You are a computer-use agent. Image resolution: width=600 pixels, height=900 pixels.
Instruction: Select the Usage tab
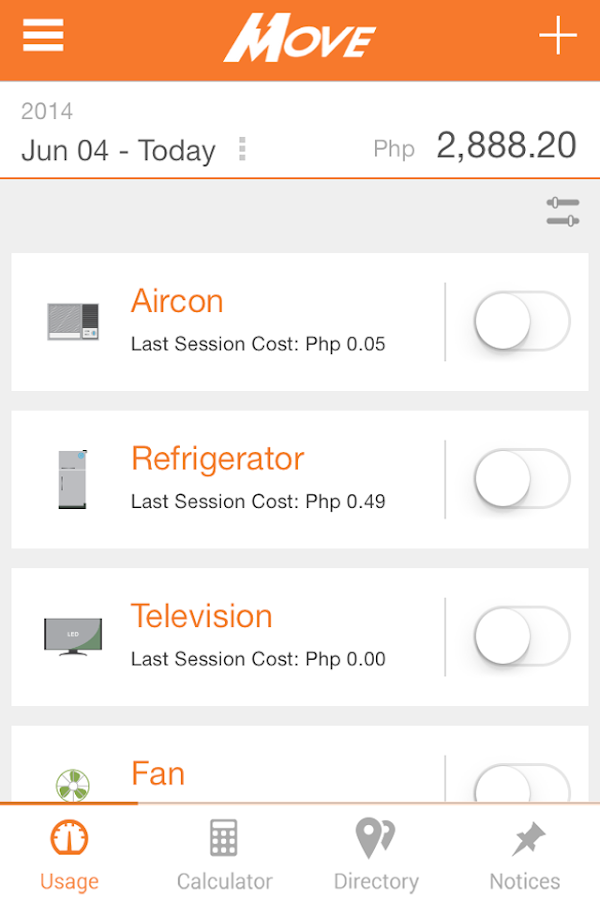[x=69, y=855]
